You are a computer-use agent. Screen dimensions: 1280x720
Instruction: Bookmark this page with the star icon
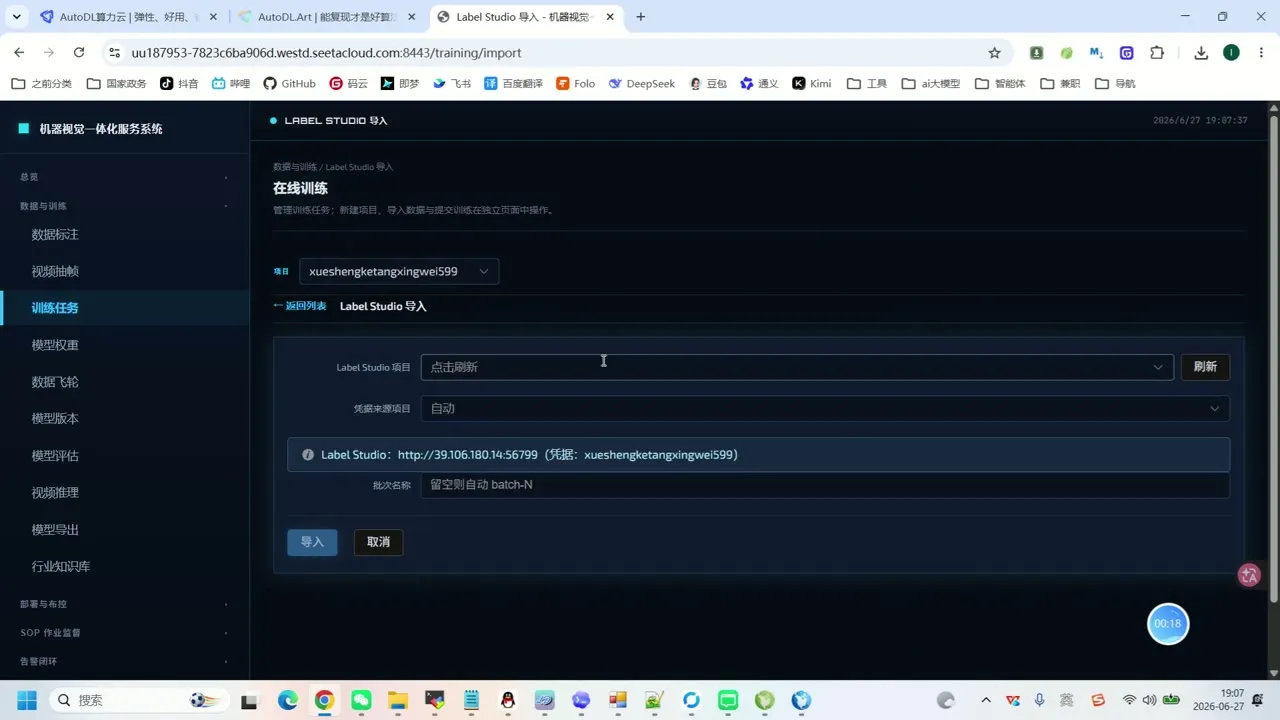[x=994, y=52]
